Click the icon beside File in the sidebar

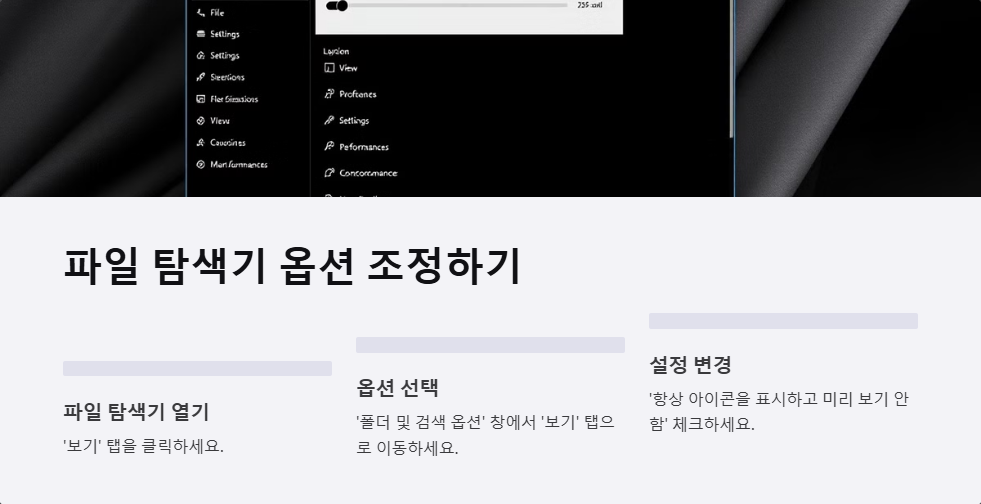point(200,13)
